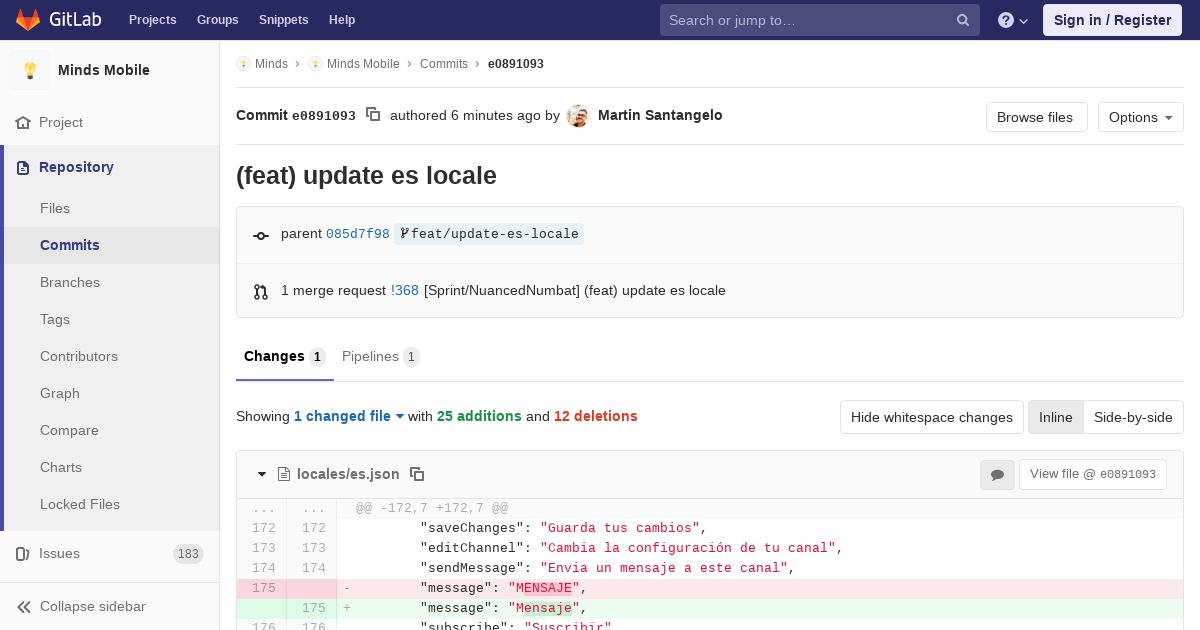This screenshot has height=630, width=1200.
Task: Open Files in the Repository sidebar
Action: point(55,208)
